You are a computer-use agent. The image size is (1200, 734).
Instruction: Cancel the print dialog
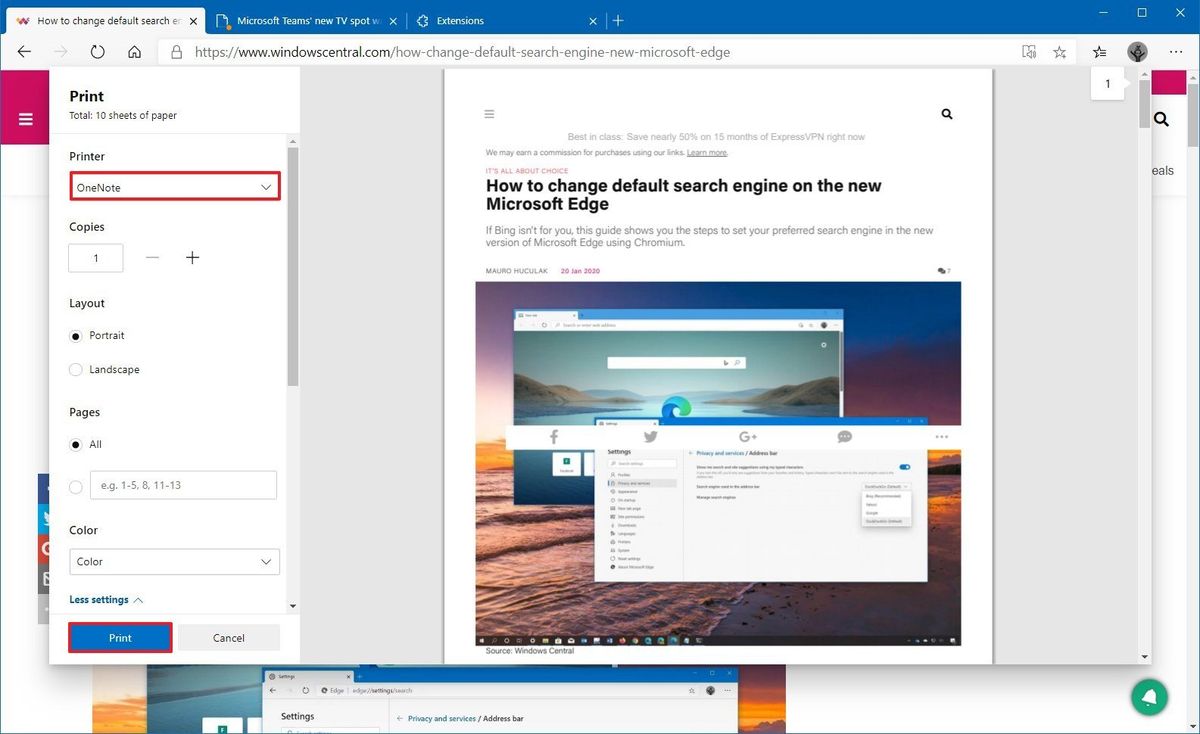click(229, 637)
